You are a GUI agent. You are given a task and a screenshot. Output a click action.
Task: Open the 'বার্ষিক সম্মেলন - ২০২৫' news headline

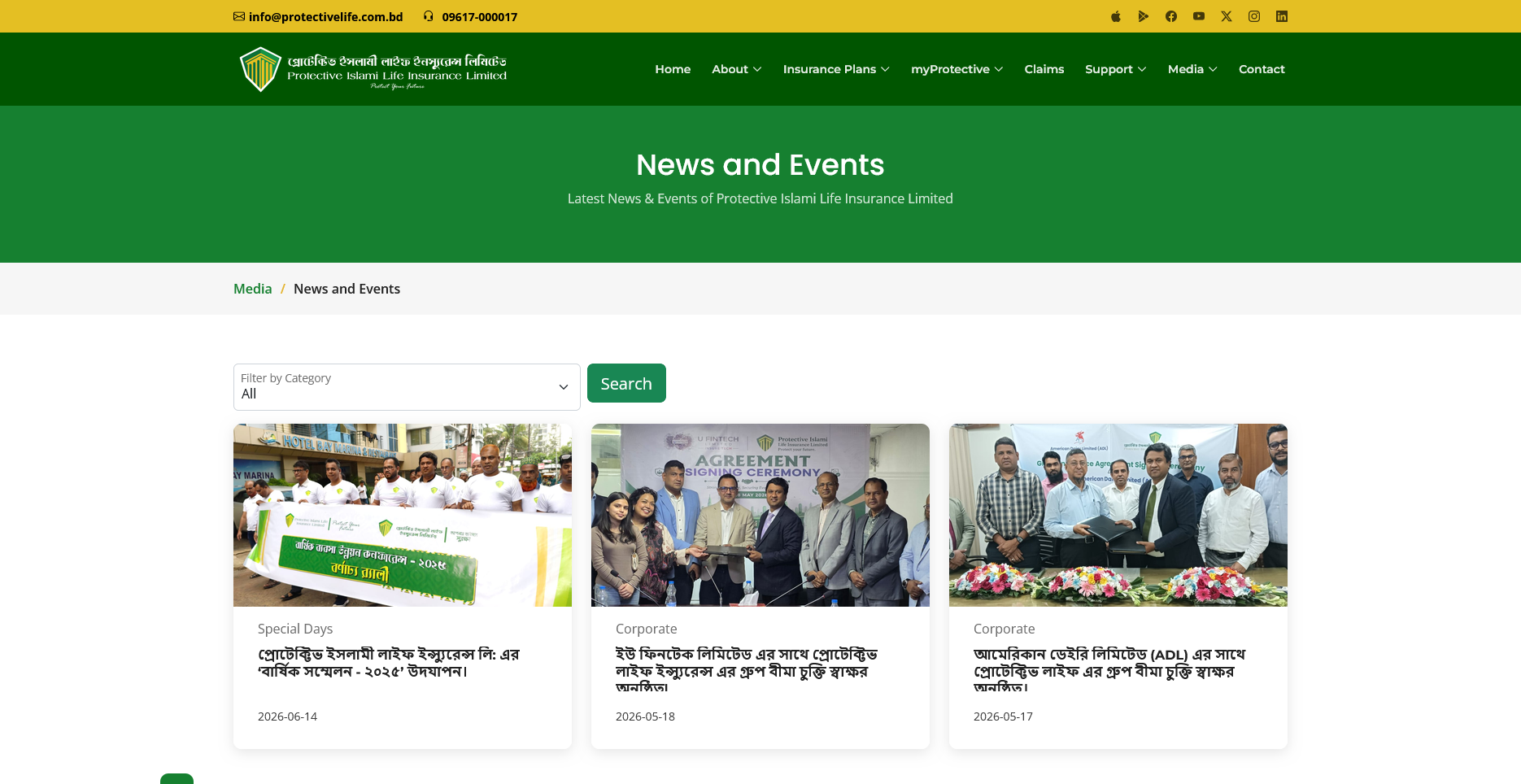[389, 663]
